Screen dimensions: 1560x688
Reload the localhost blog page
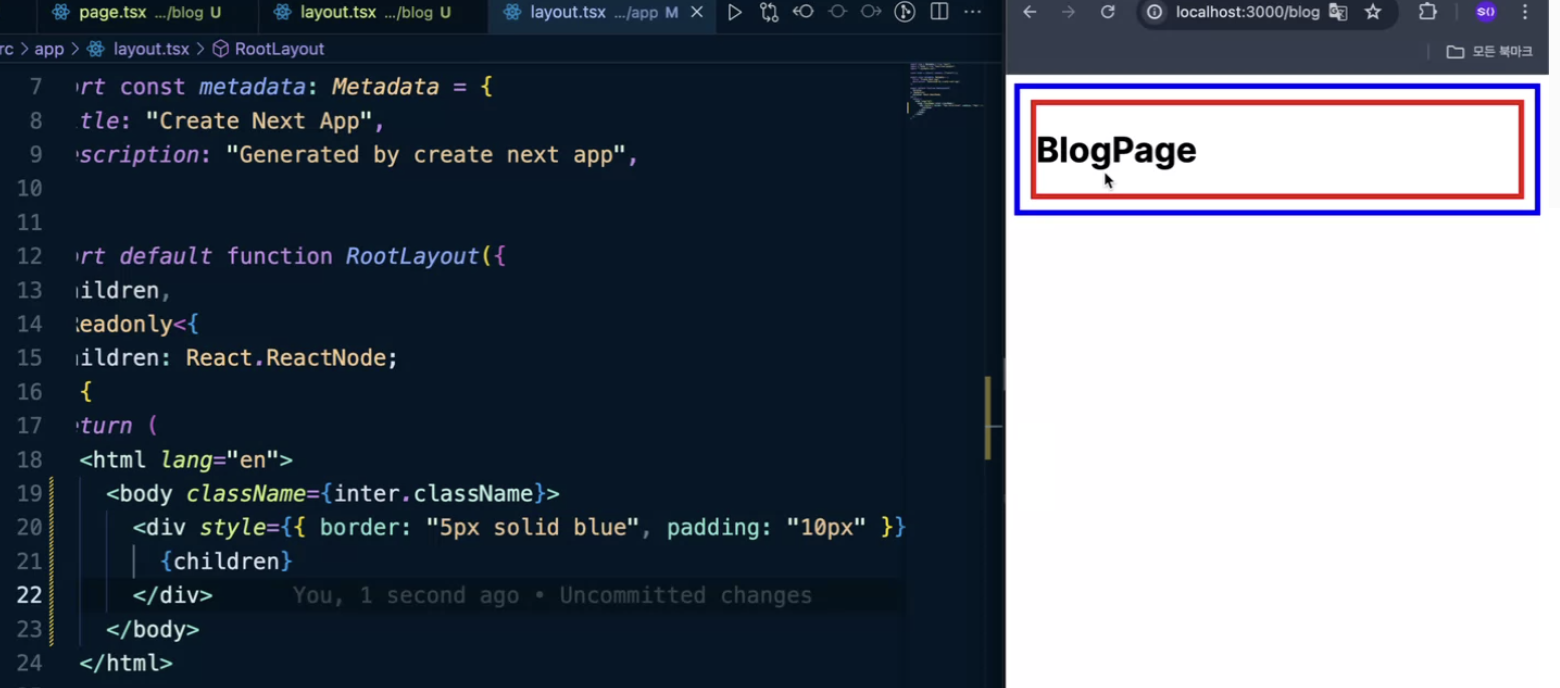point(1107,12)
